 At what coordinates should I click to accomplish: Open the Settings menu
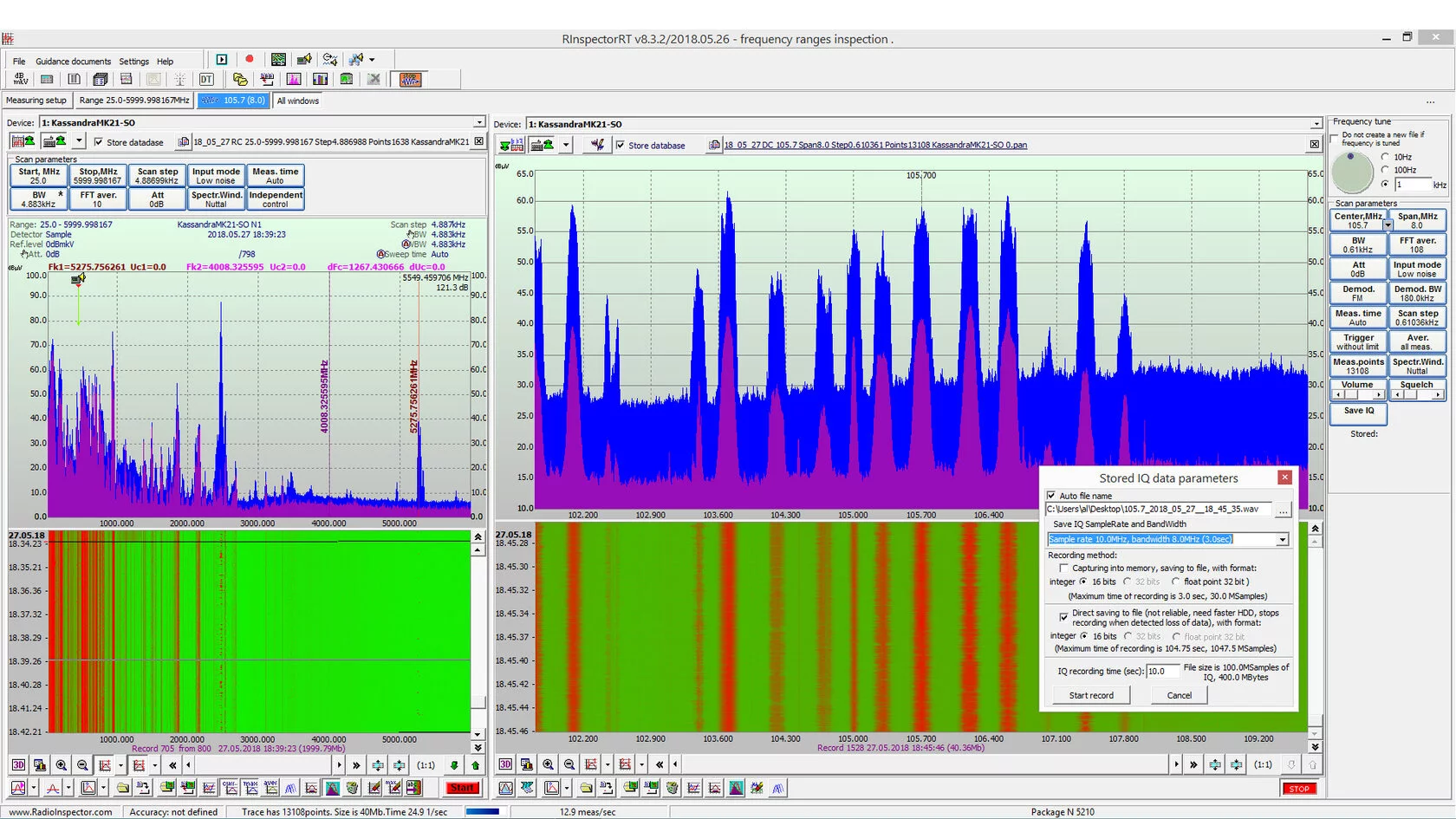tap(133, 62)
